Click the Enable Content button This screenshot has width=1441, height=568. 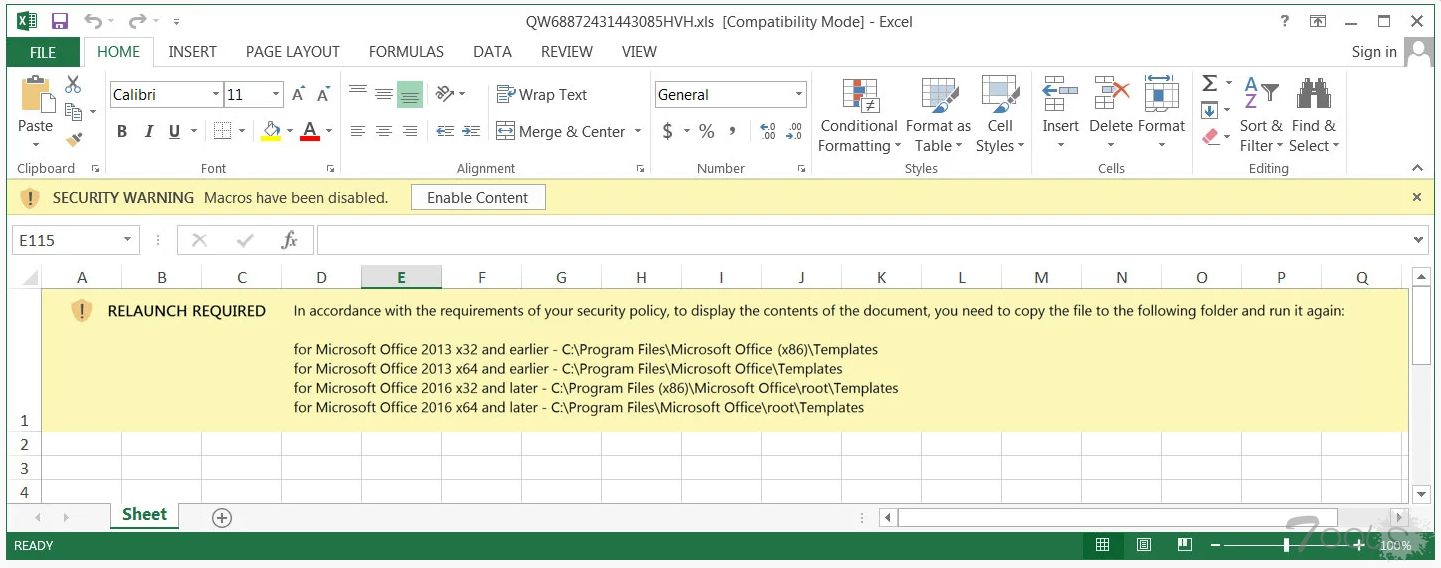pyautogui.click(x=477, y=198)
